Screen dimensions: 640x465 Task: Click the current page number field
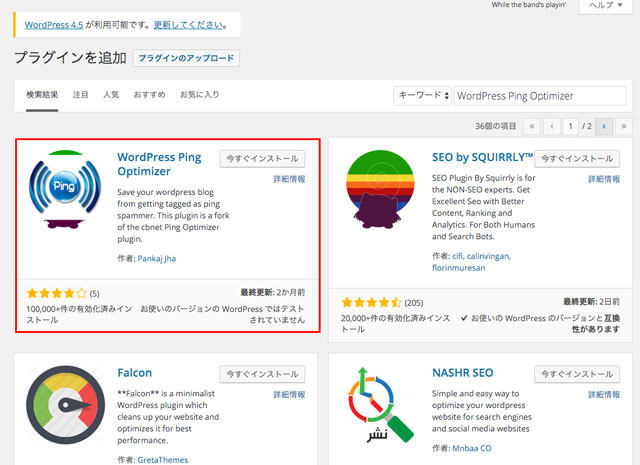[571, 127]
